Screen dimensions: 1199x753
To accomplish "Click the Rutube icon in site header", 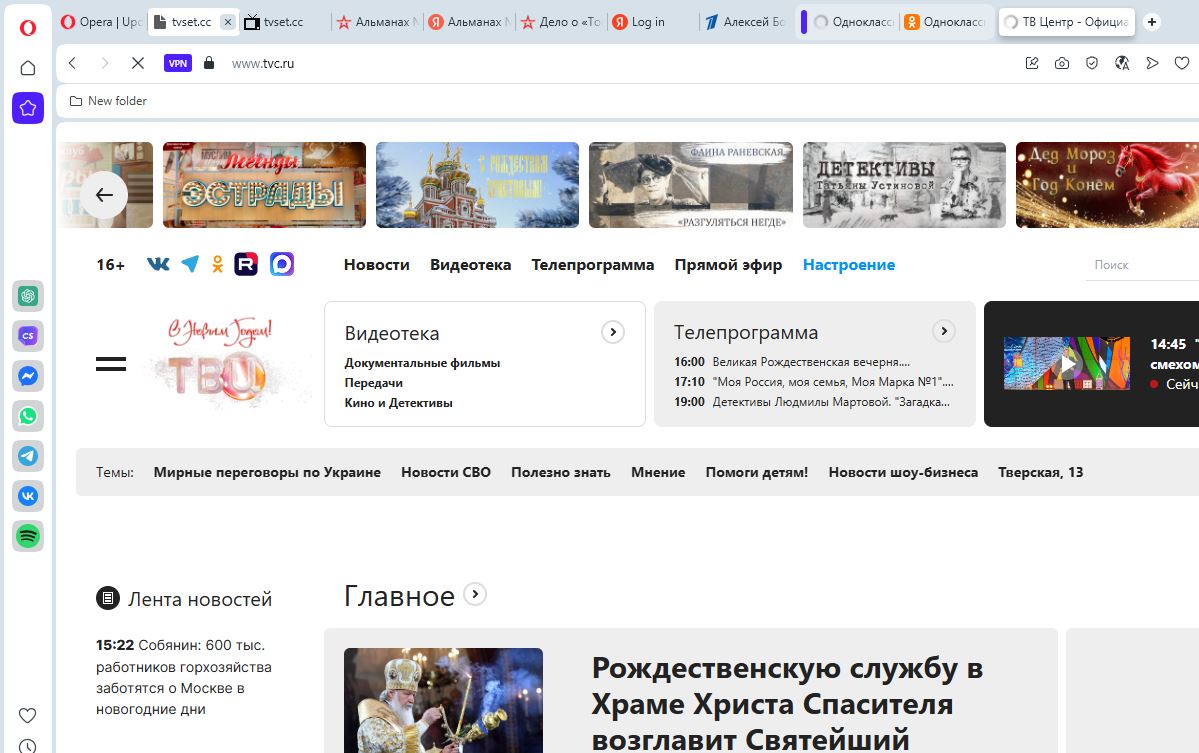I will 246,264.
